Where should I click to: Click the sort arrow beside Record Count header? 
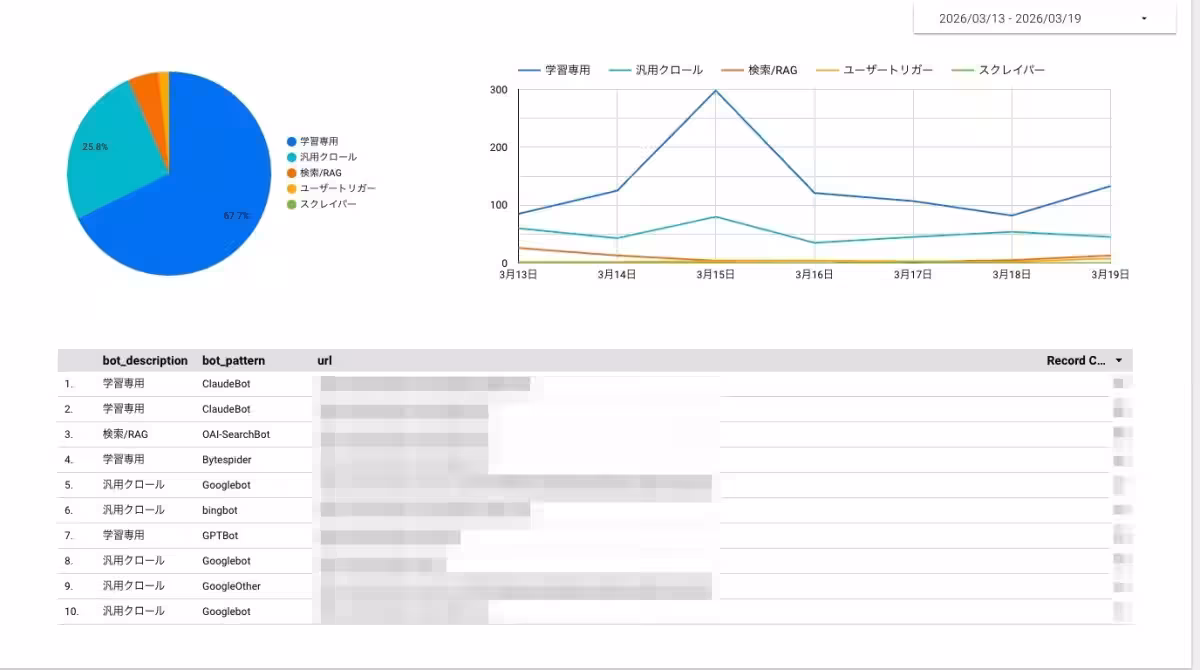pos(1118,361)
